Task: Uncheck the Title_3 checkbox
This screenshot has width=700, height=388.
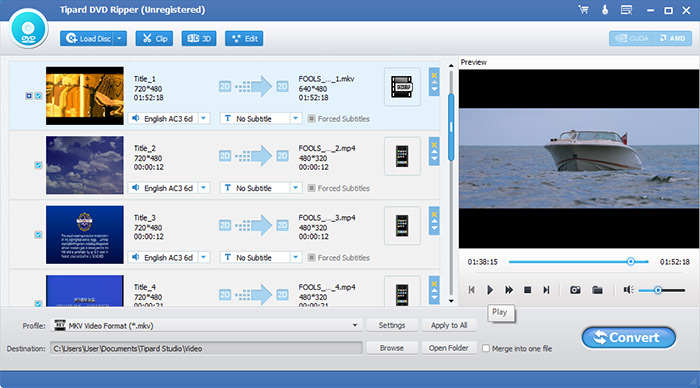Action: 38,234
